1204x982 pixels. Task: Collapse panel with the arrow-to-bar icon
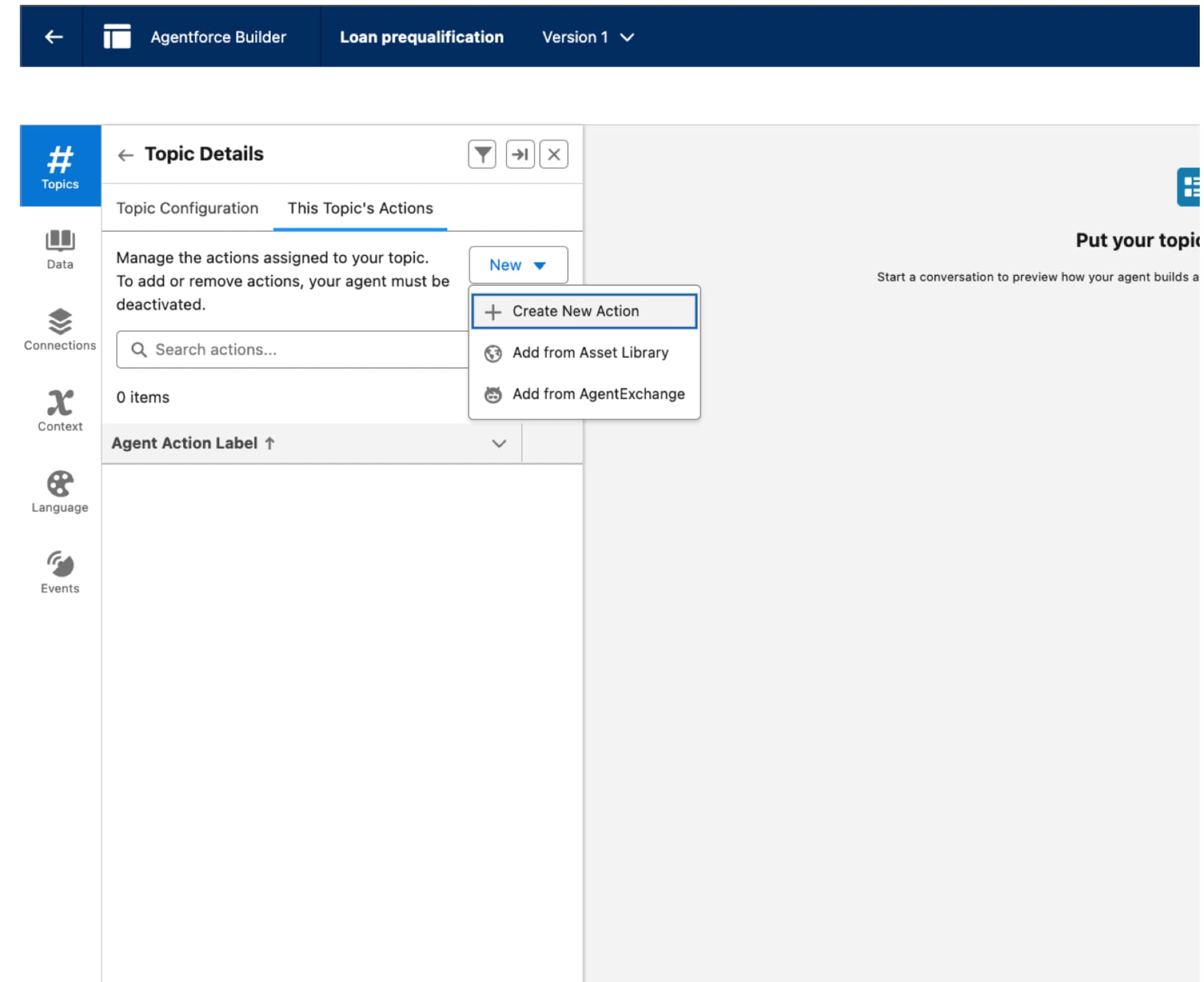tap(520, 155)
